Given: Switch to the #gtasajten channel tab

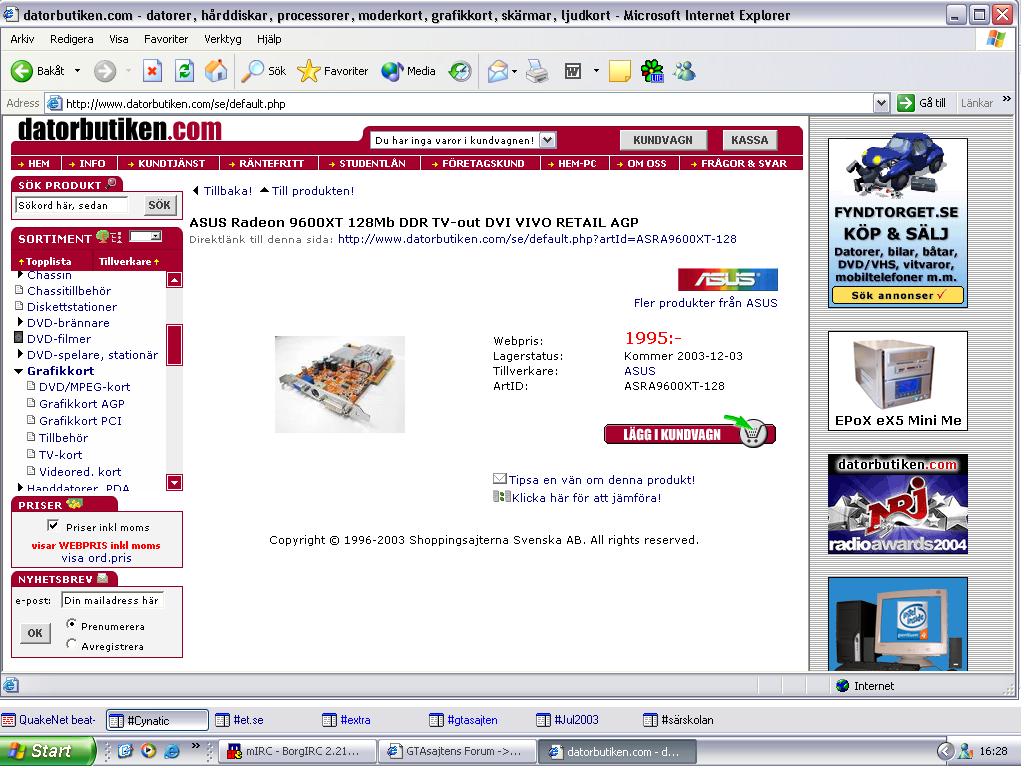Looking at the screenshot, I should tap(464, 720).
